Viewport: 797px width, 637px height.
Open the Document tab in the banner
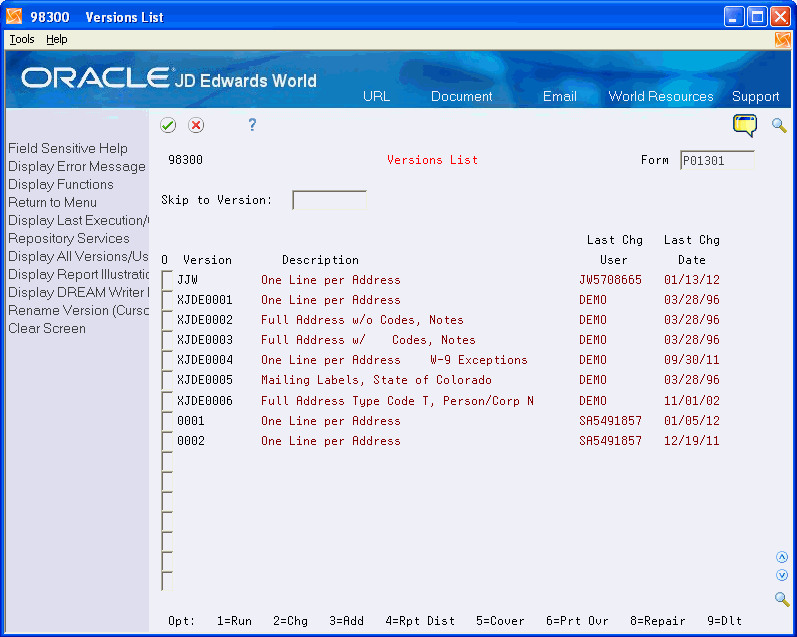(x=462, y=96)
